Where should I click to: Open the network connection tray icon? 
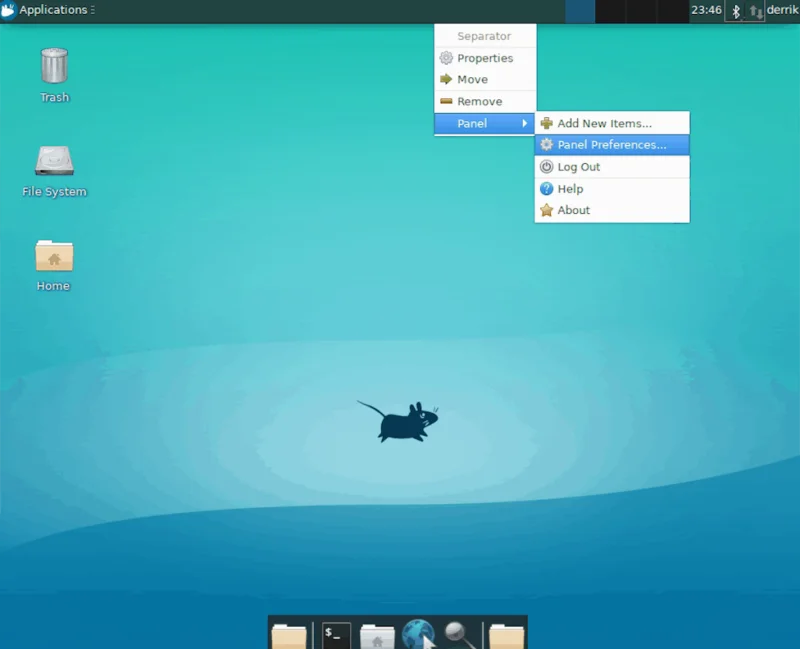tap(756, 11)
